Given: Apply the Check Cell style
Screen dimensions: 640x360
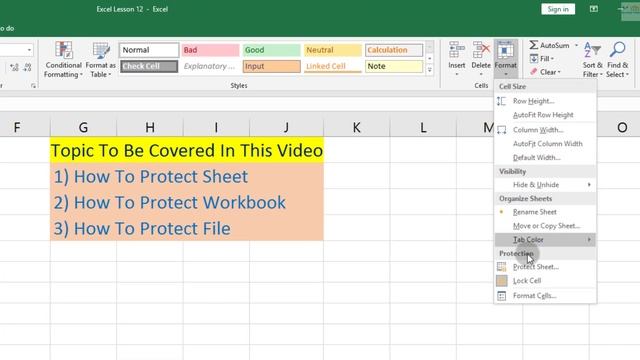Looking at the screenshot, I should [149, 67].
